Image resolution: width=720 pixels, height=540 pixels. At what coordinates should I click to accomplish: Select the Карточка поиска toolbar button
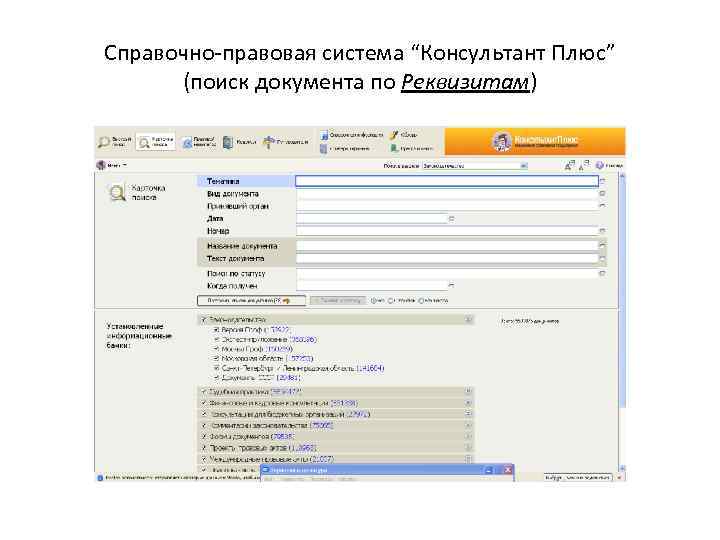pos(157,141)
